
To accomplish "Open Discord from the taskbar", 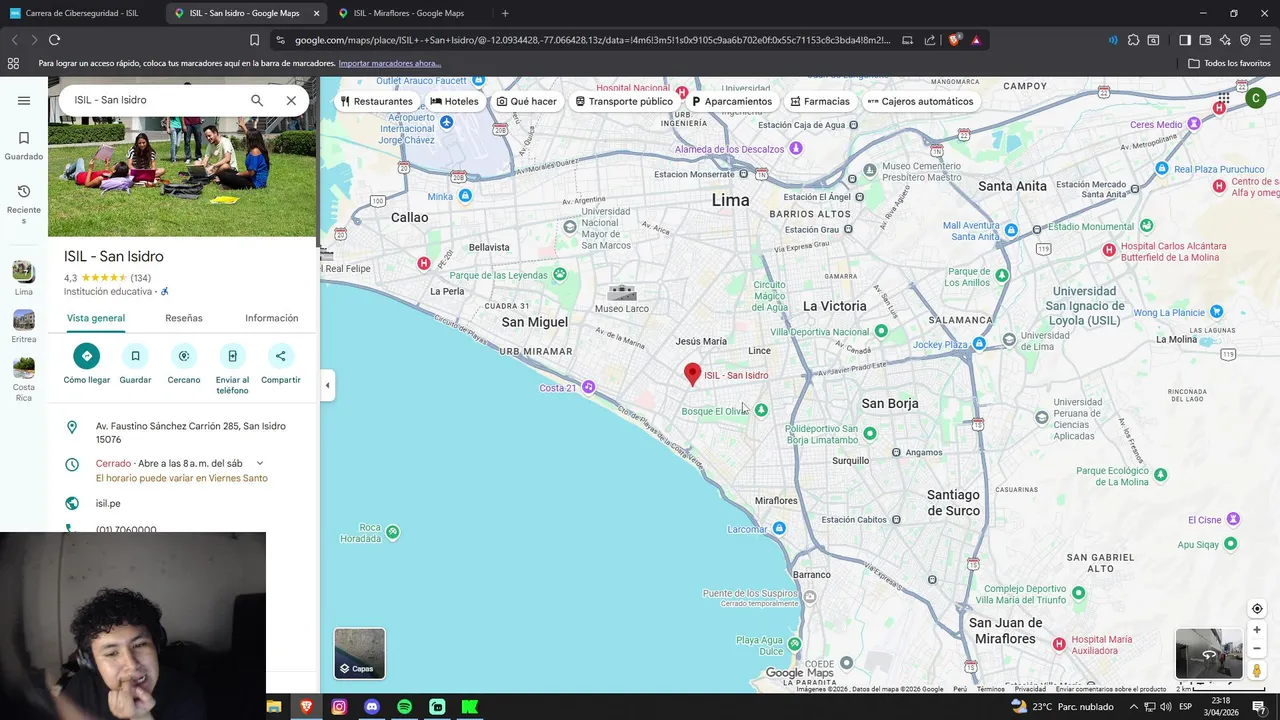I will point(372,707).
